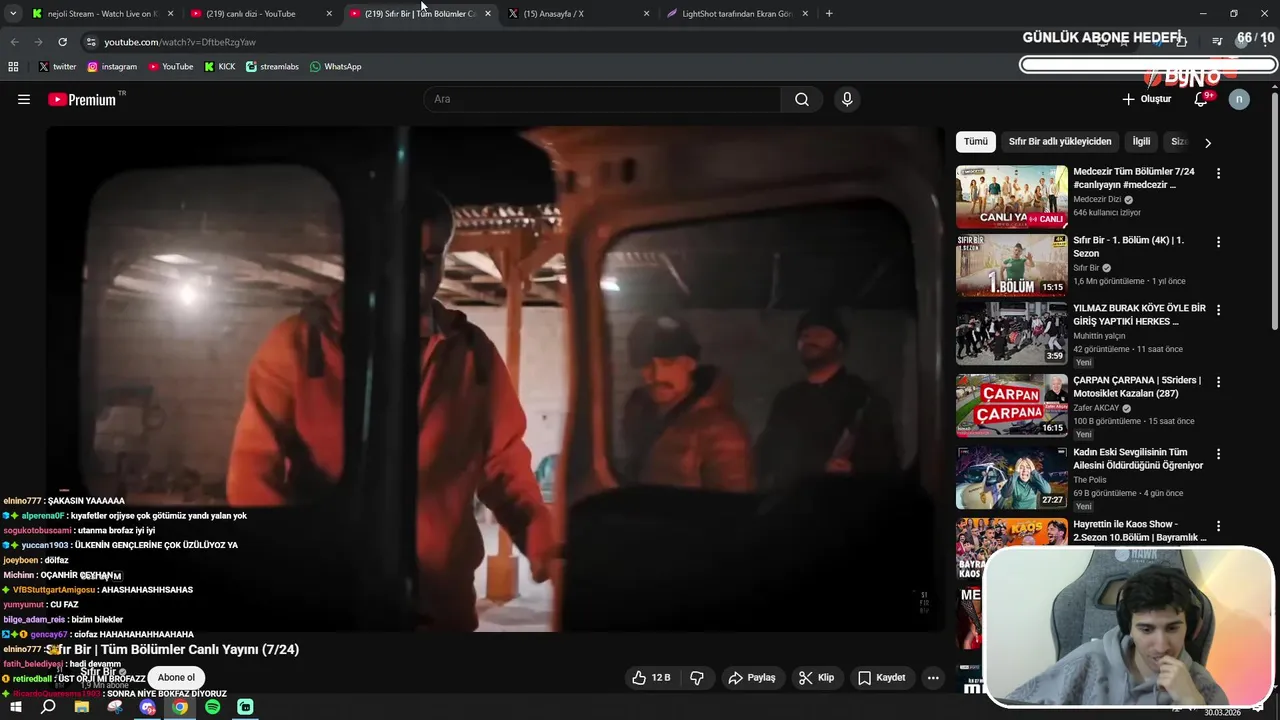The height and width of the screenshot is (720, 1280).
Task: Click the page vertical scrollbar
Action: click(1274, 210)
